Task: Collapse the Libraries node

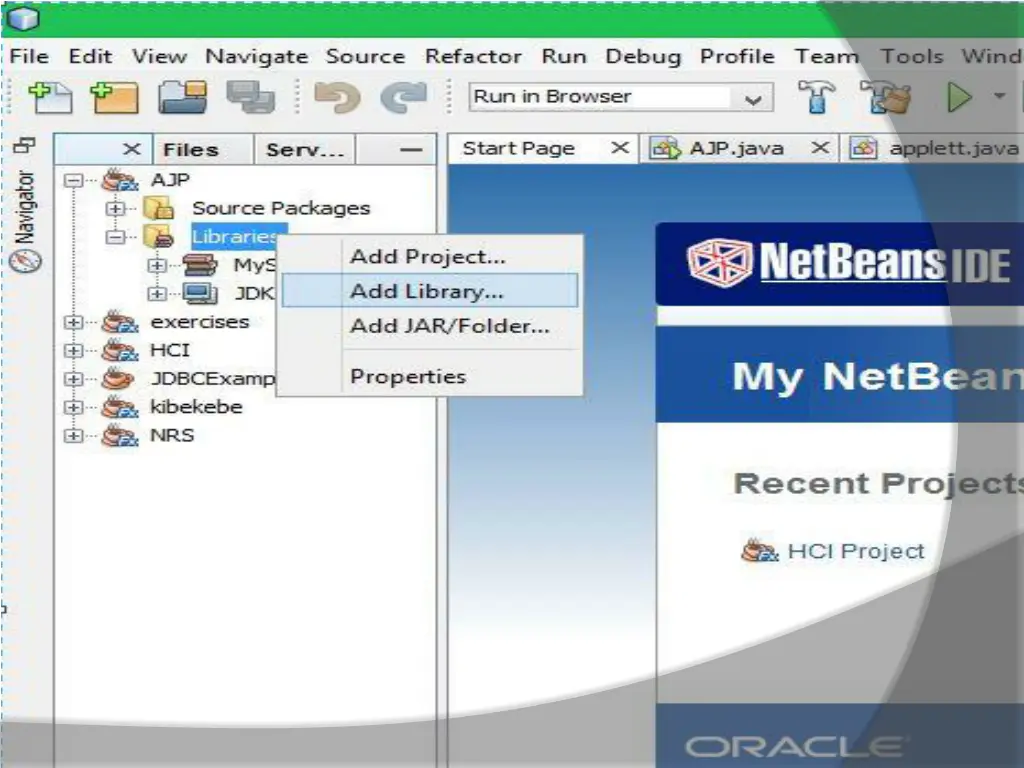Action: [x=115, y=237]
